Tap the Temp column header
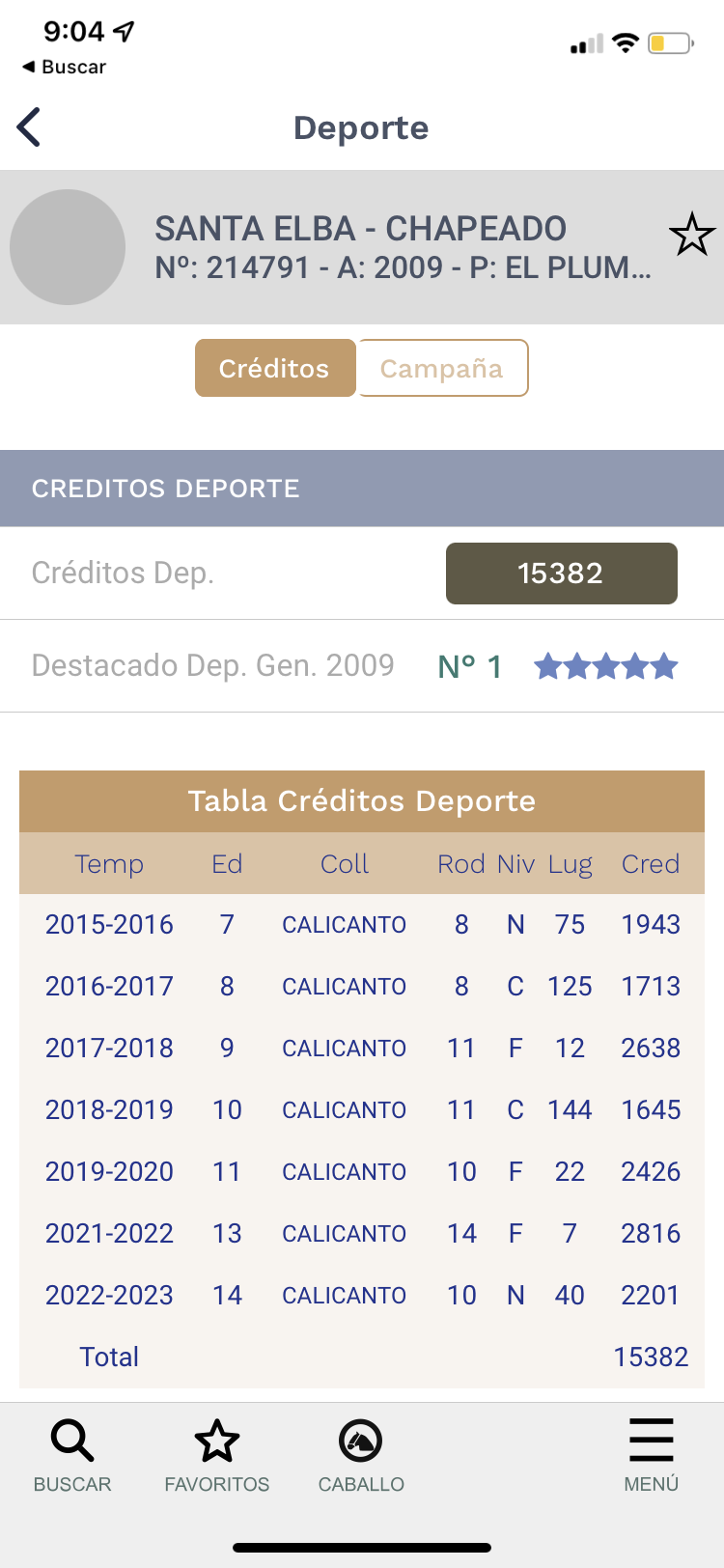Screen dimensions: 724x1568 pos(109,864)
